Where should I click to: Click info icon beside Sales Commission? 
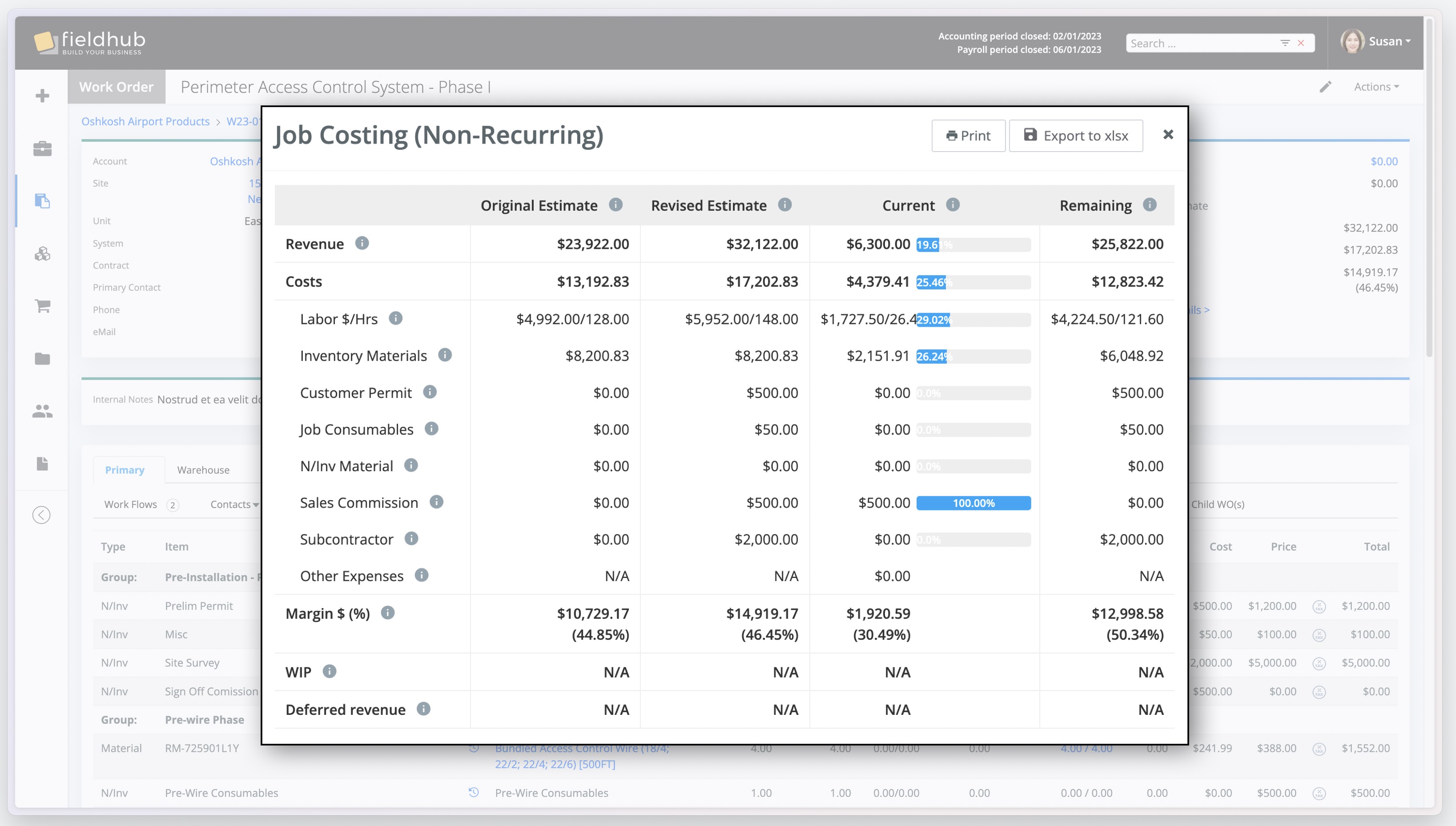tap(436, 502)
